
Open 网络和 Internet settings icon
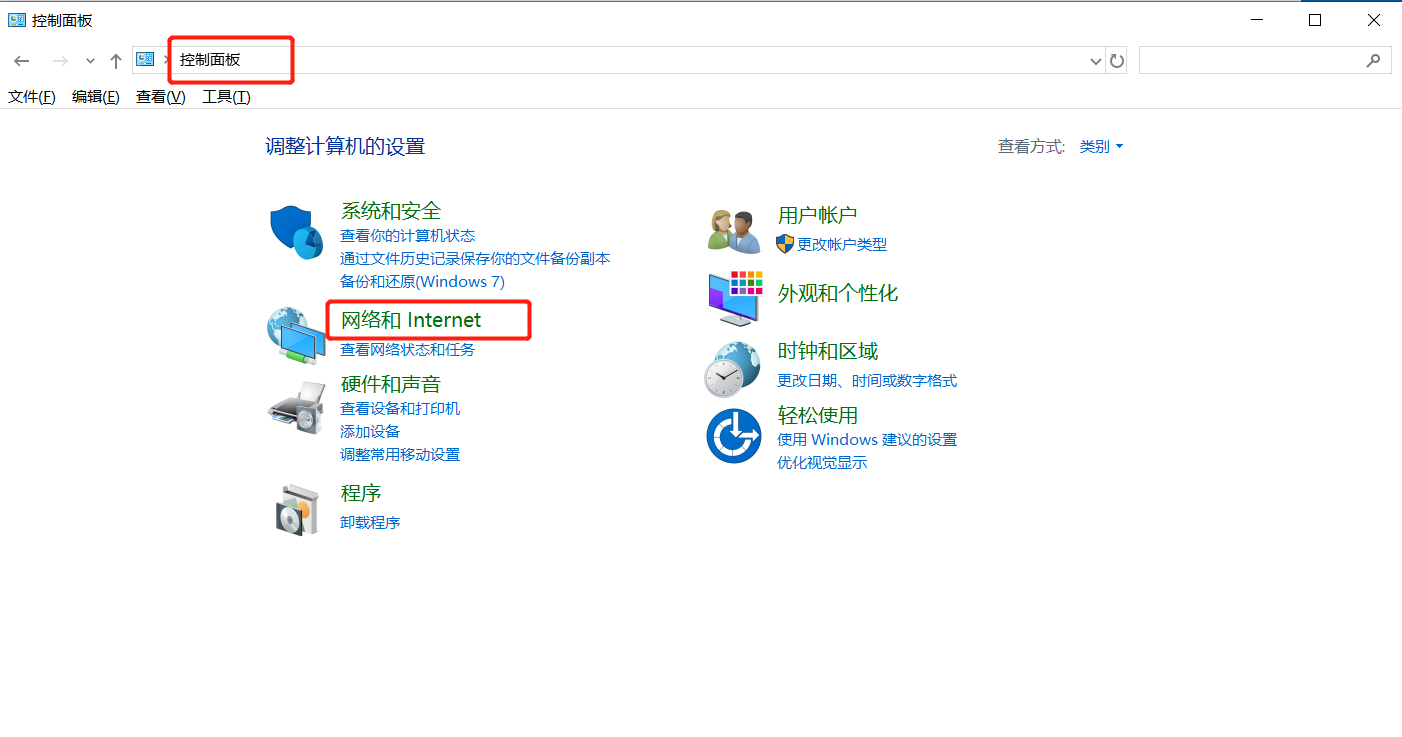point(296,329)
